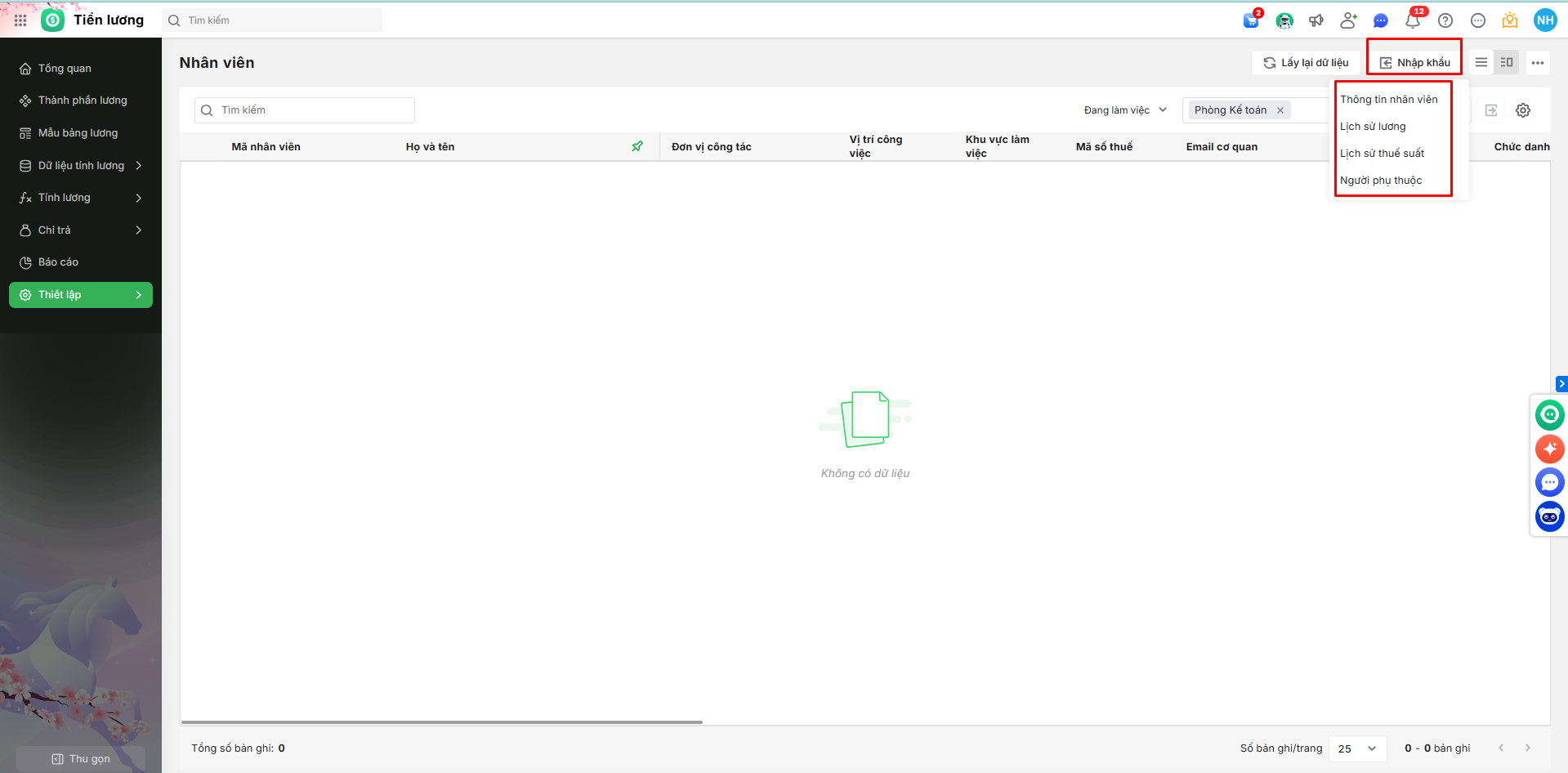Open the blue chat bubble in header
The image size is (1568, 773).
click(x=1381, y=20)
